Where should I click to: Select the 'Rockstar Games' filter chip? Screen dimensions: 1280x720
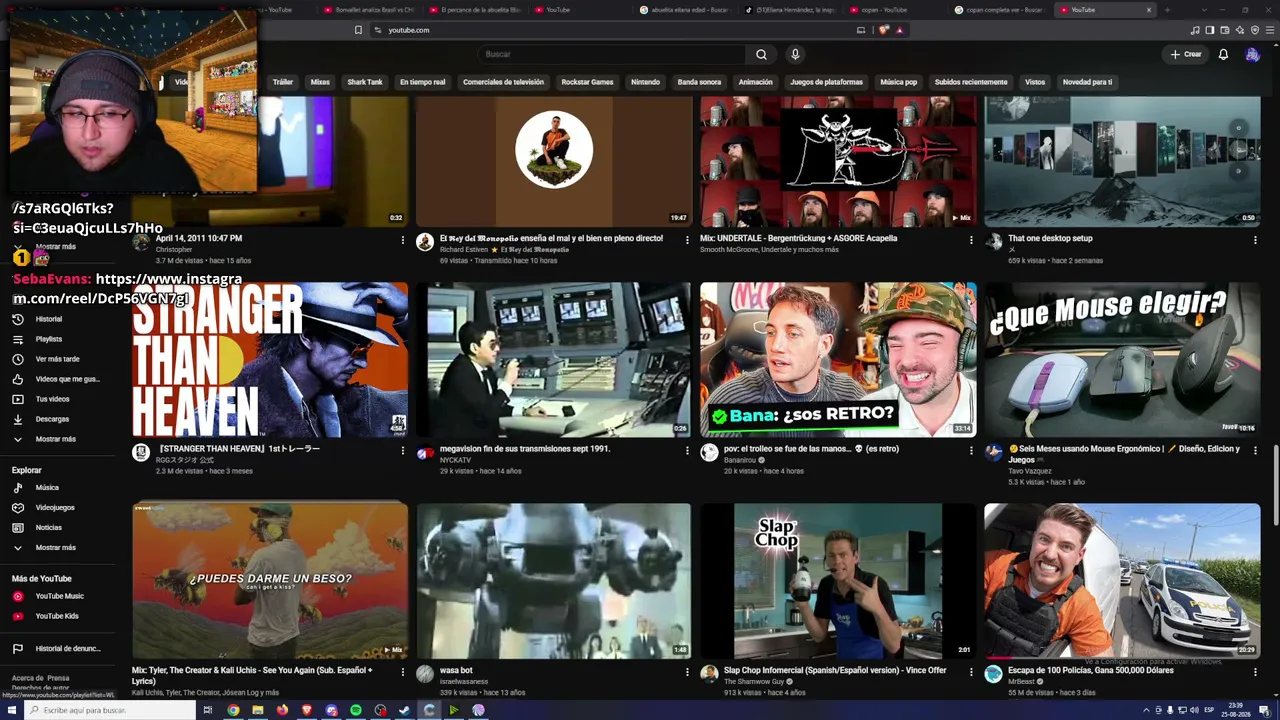click(587, 82)
